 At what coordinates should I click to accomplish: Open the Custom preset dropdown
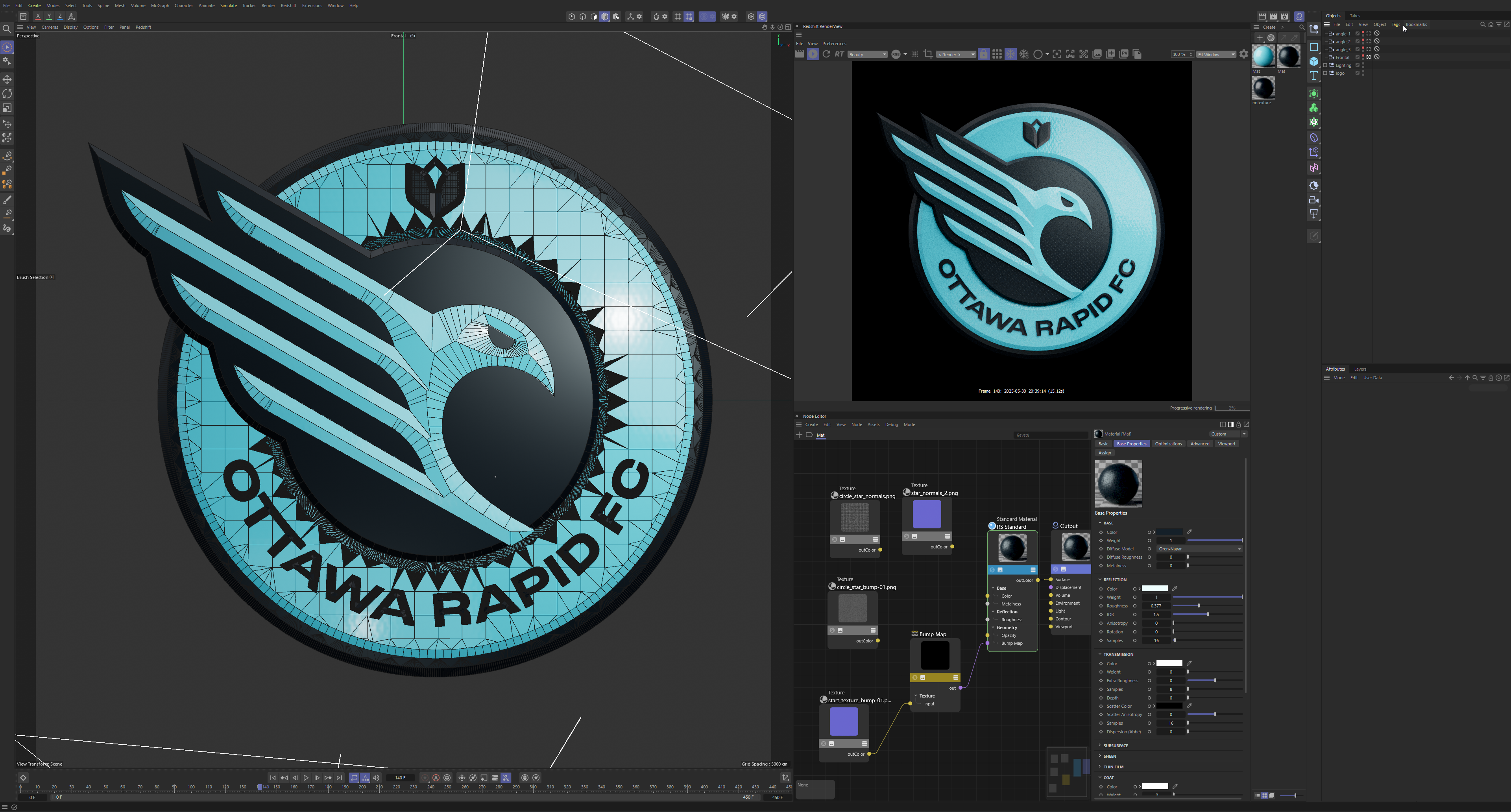click(1228, 434)
